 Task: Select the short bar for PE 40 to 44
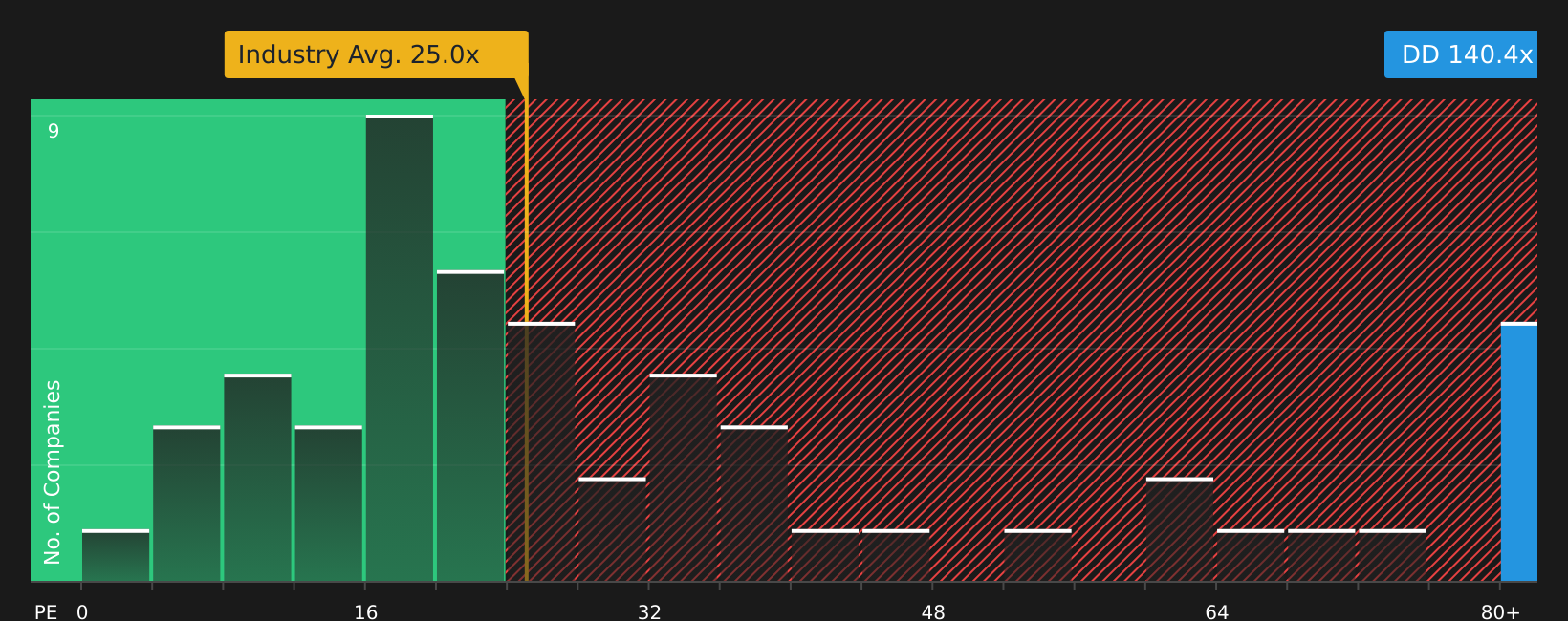(825, 555)
